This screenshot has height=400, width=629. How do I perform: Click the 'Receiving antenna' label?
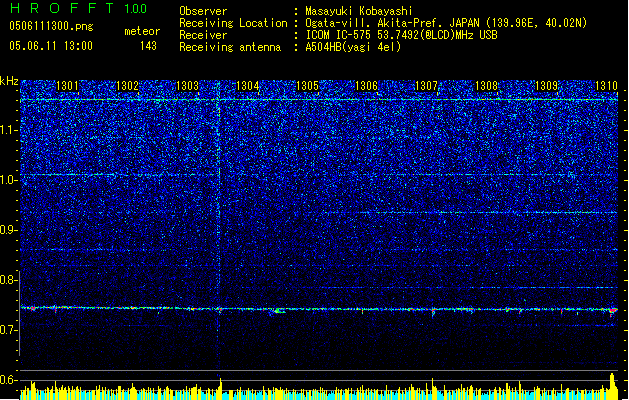(x=230, y=47)
